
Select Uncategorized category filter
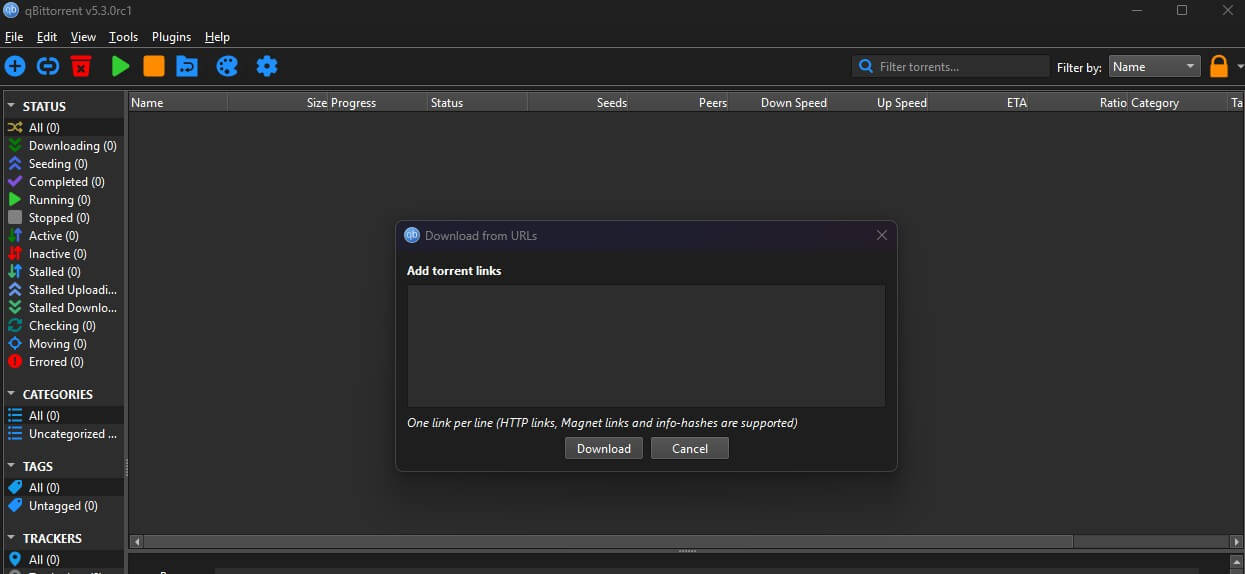62,434
